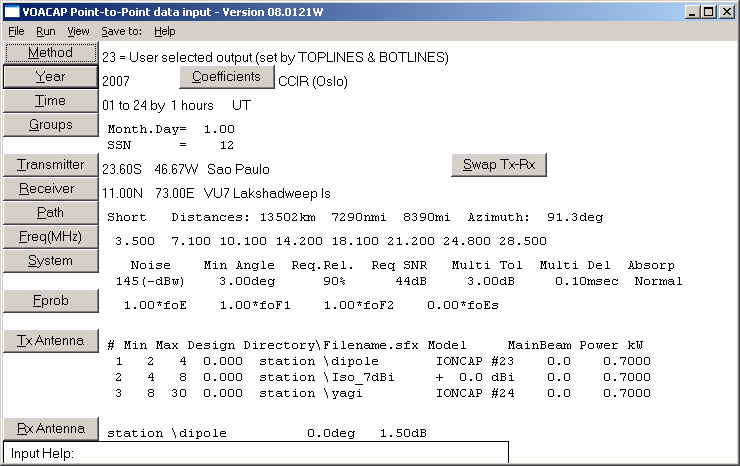Click the 'Month.Day= 1.00' line
Image resolution: width=740 pixels, height=466 pixels.
click(171, 129)
